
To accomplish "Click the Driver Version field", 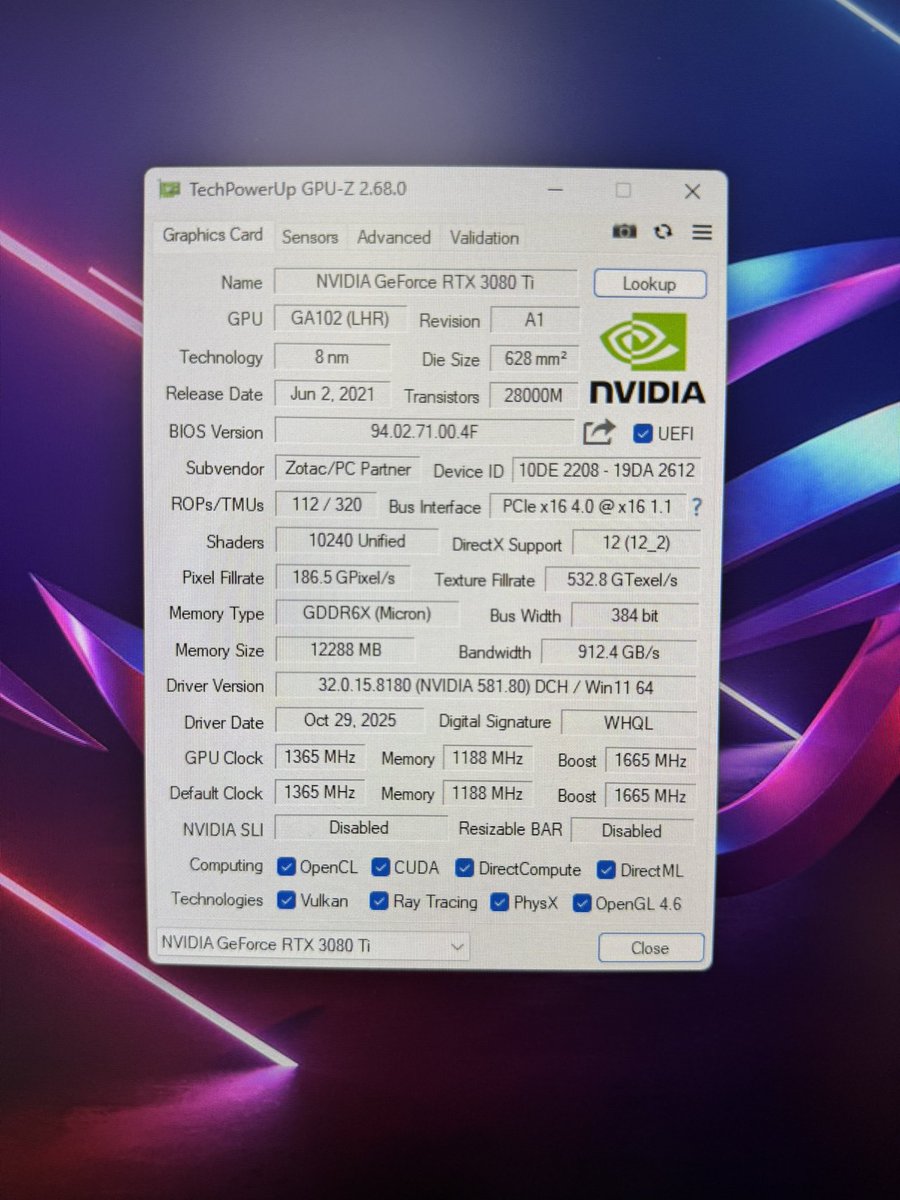I will [485, 688].
